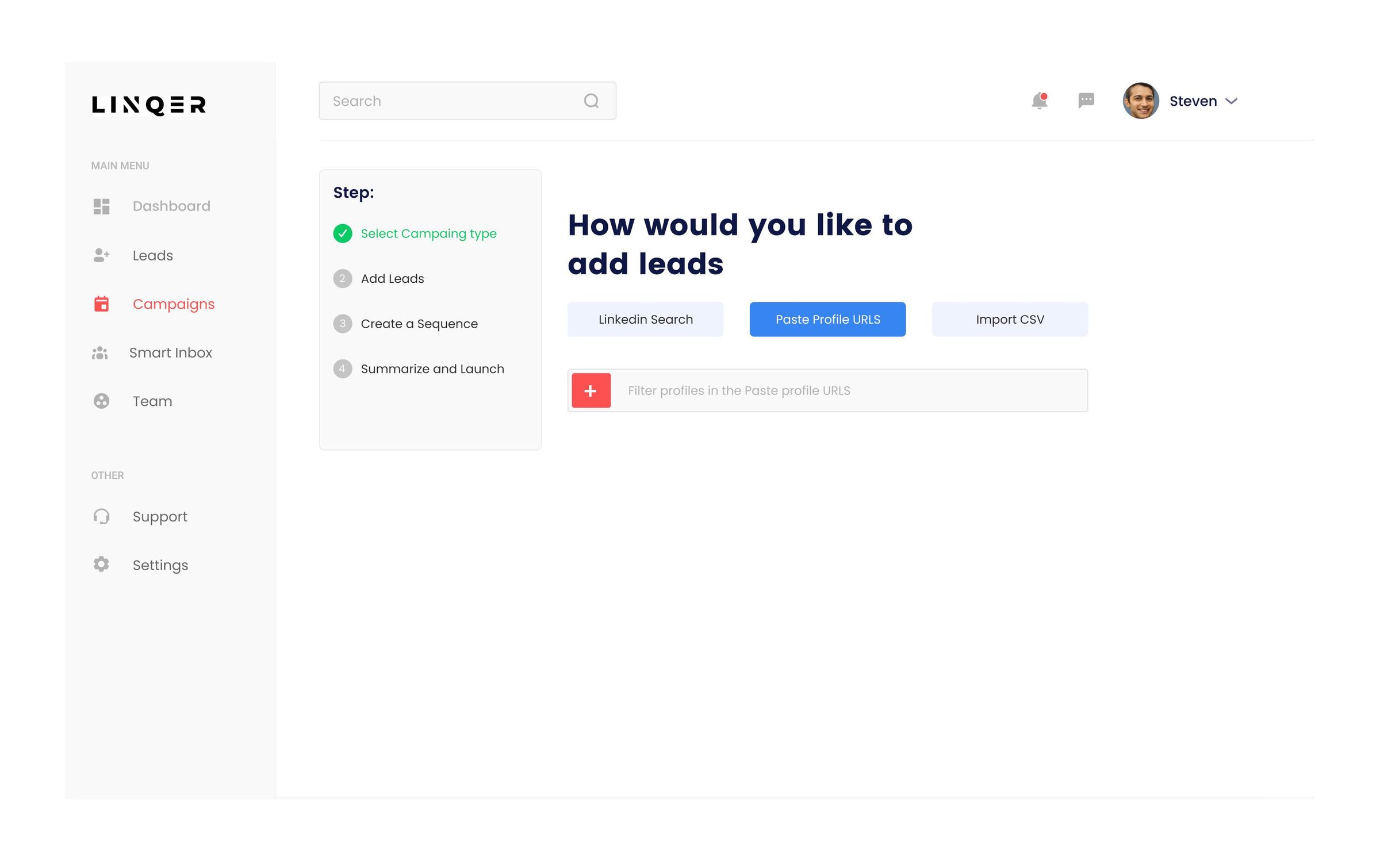Viewport: 1380px width, 868px height.
Task: Click the red plus add-filter button
Action: [591, 390]
